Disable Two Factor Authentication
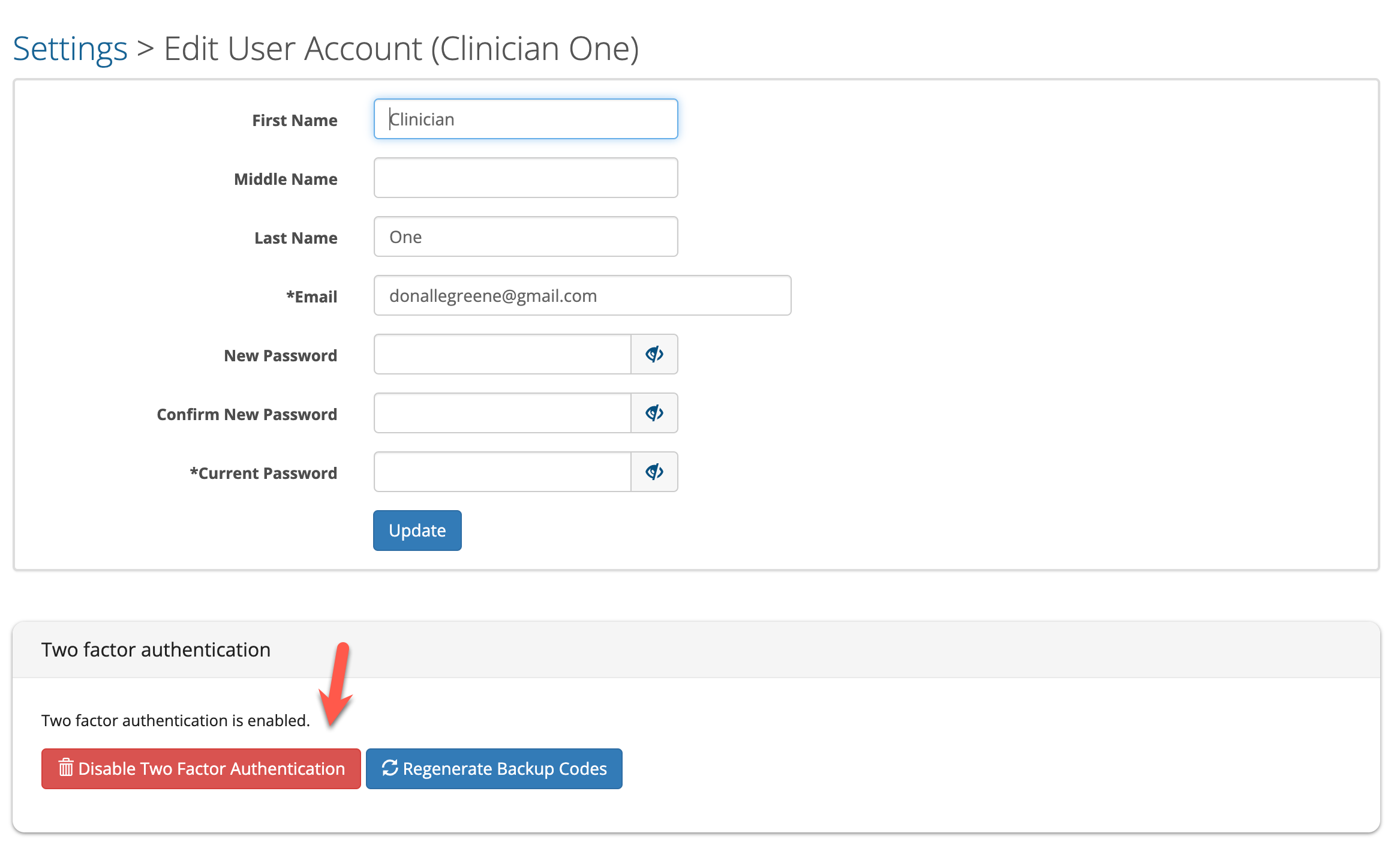The image size is (1400, 845). [x=200, y=768]
